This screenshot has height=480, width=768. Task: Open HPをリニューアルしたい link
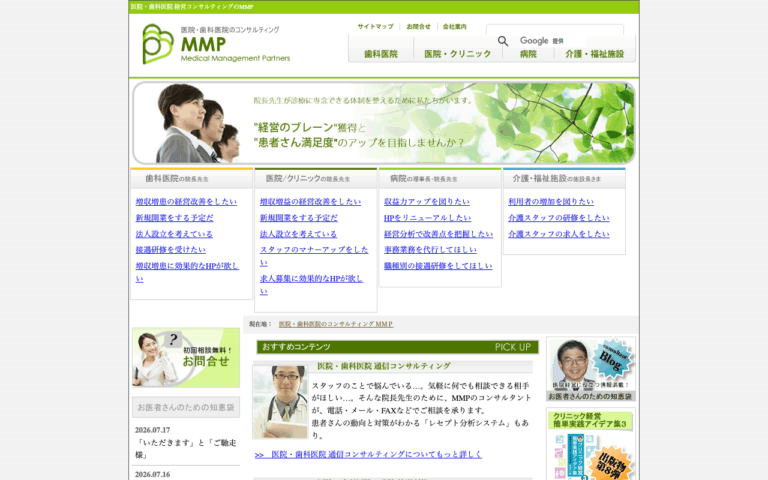click(427, 218)
